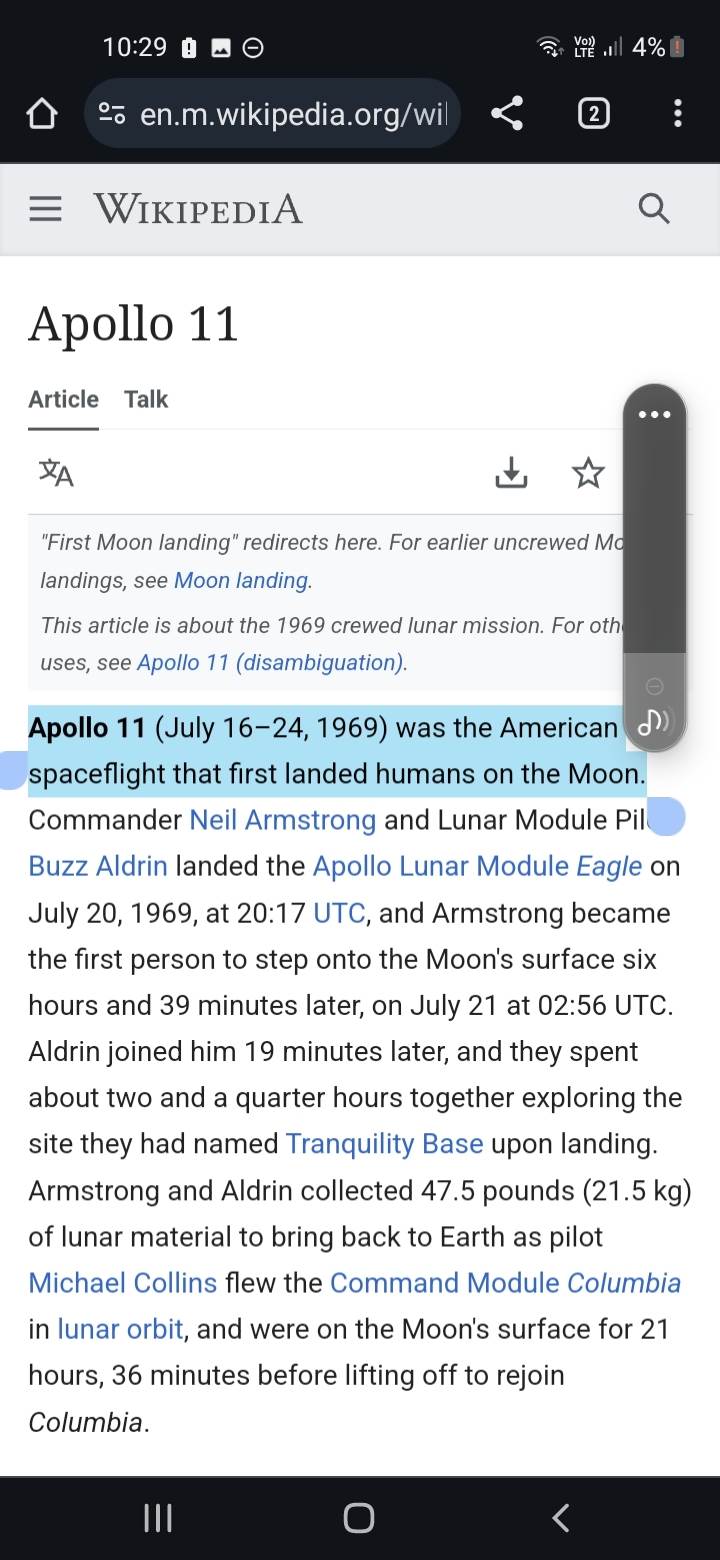
Task: Follow the Tranquility Base link
Action: coord(384,1143)
